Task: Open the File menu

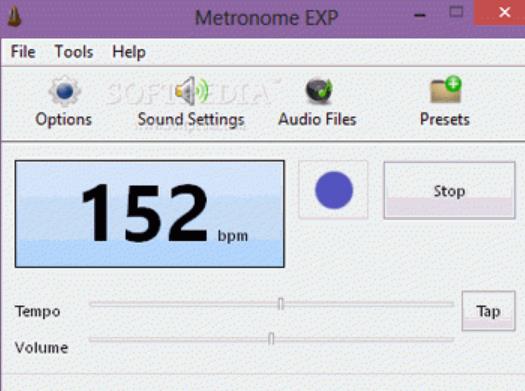Action: pos(23,52)
